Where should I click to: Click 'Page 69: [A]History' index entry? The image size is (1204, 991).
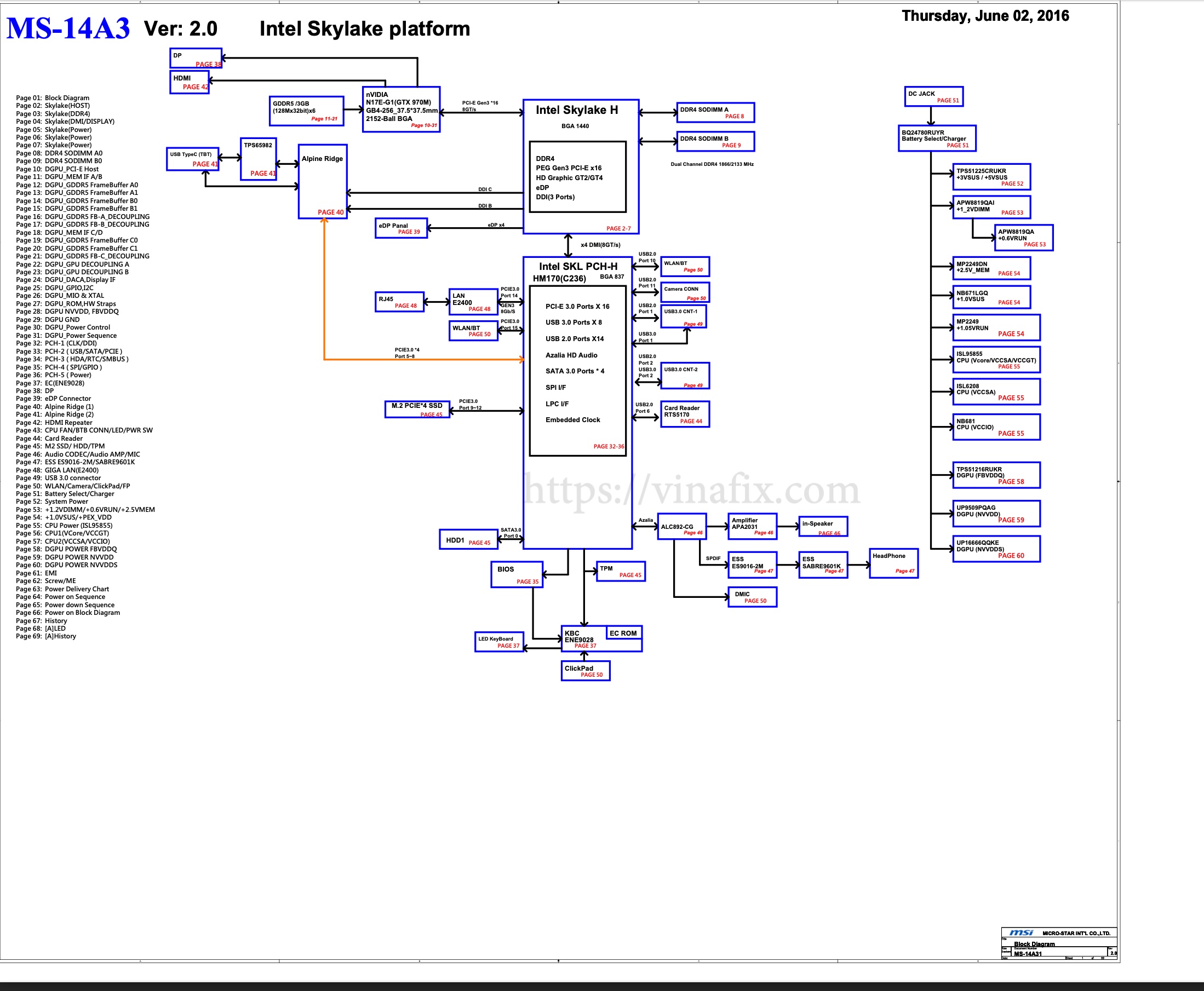pyautogui.click(x=45, y=636)
